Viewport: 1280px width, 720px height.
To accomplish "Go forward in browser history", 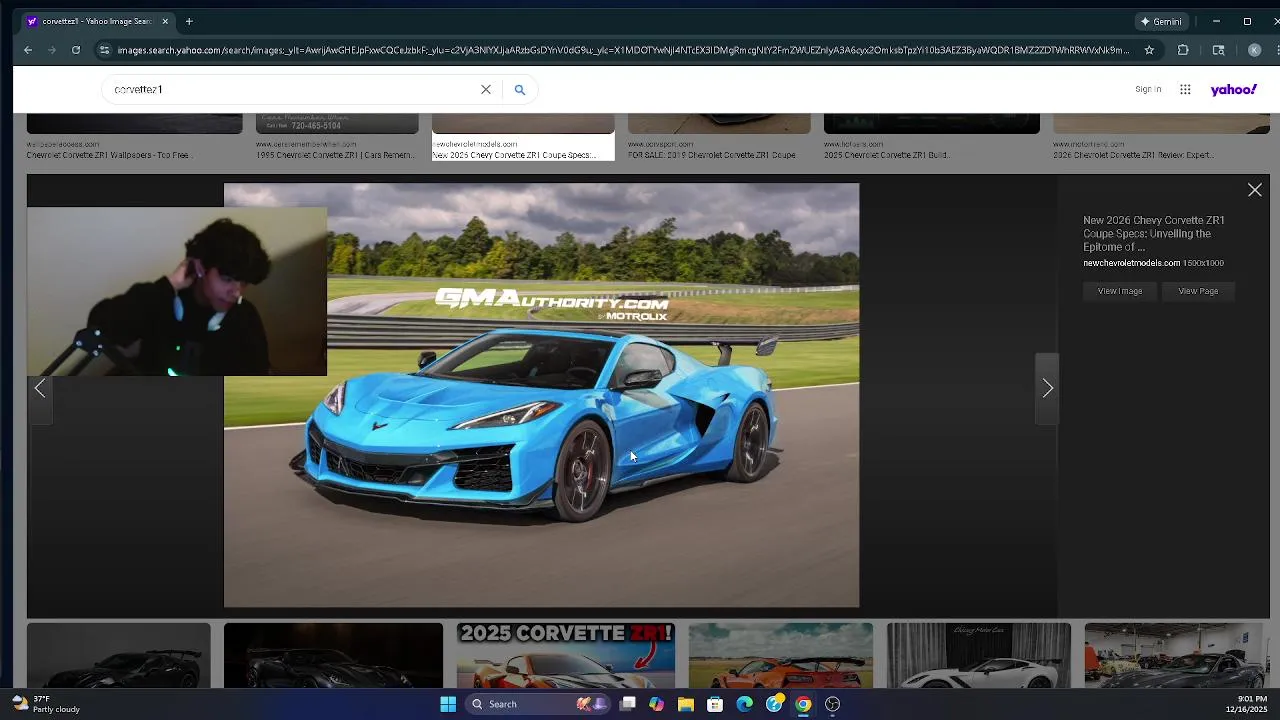I will coord(51,50).
